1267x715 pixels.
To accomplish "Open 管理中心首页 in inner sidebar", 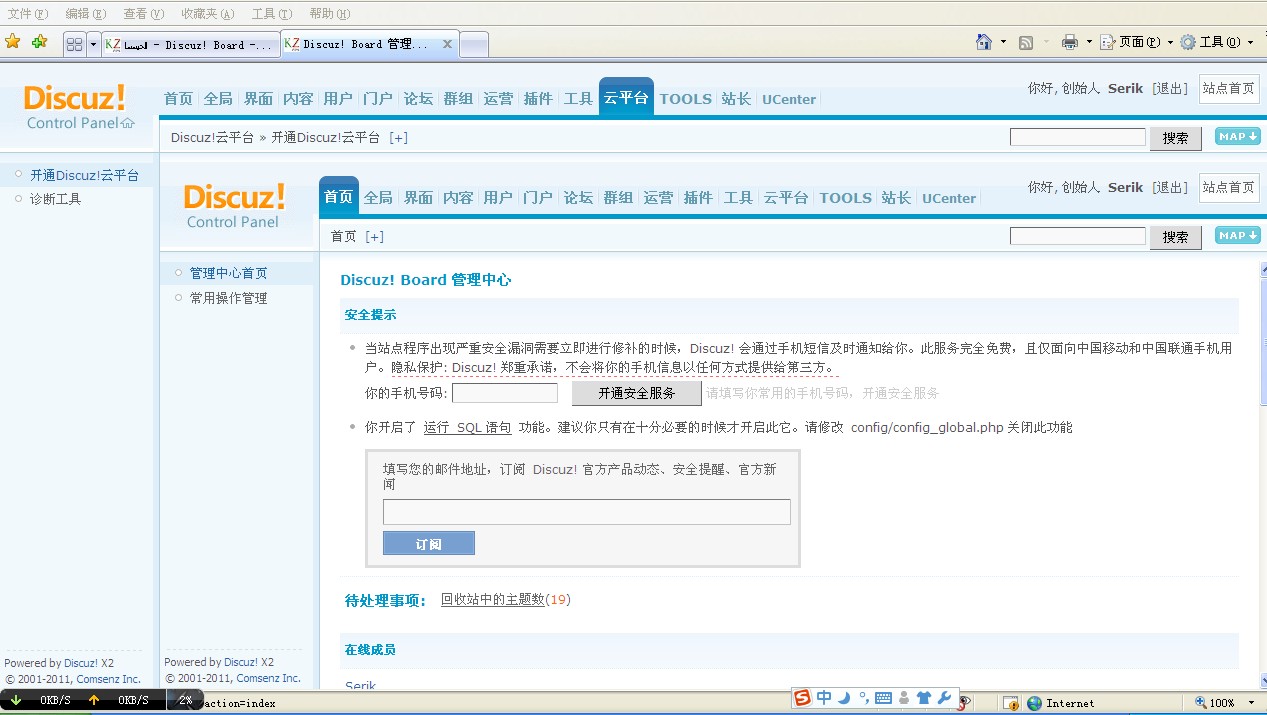I will pos(228,273).
